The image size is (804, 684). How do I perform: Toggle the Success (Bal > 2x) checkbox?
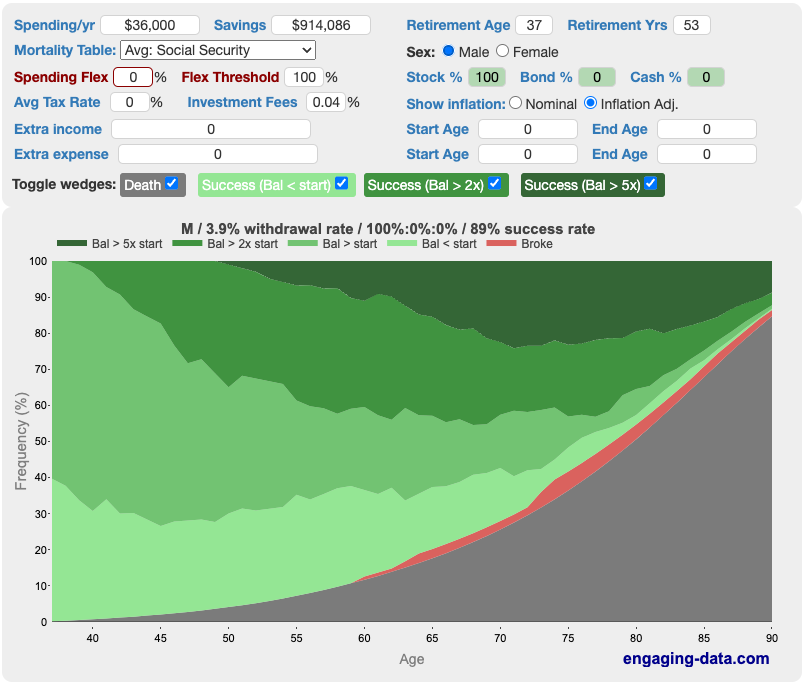pyautogui.click(x=494, y=183)
